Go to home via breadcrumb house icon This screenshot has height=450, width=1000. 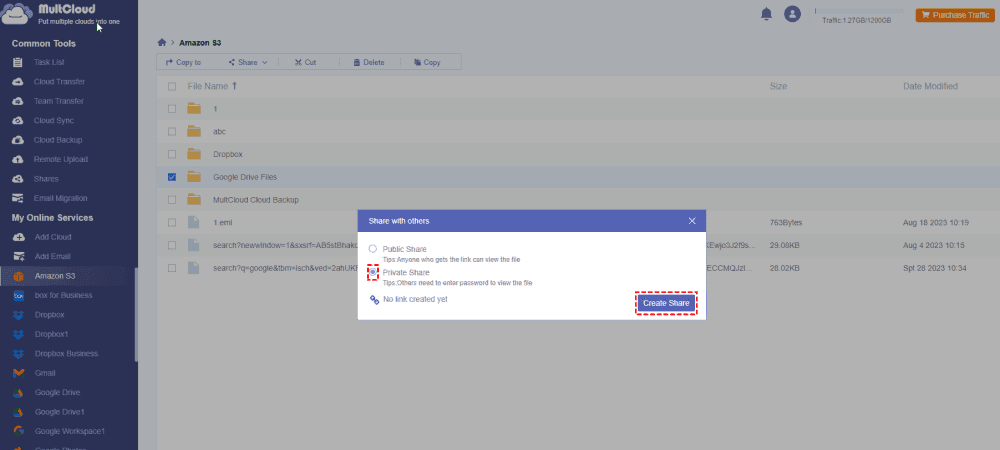click(x=162, y=43)
